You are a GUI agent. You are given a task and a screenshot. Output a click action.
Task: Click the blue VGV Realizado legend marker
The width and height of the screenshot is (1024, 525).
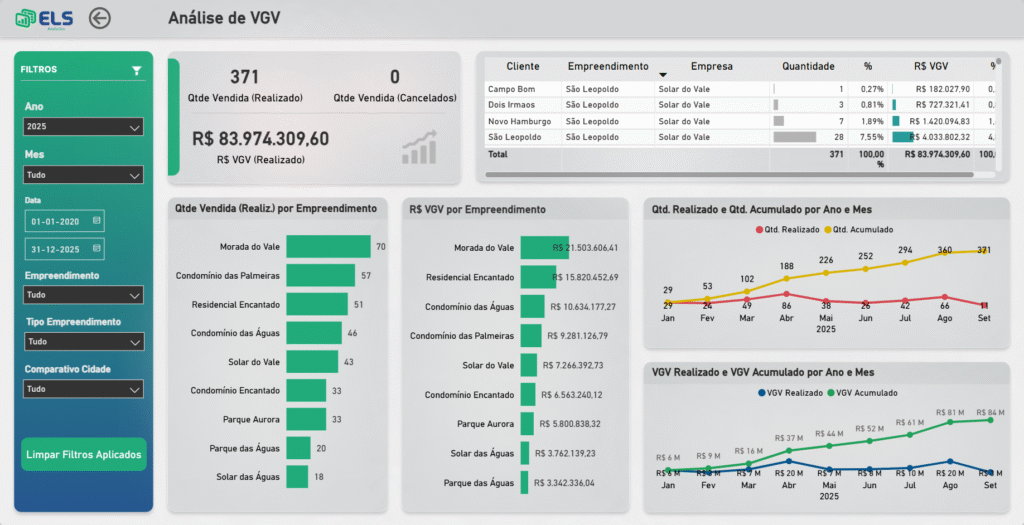(763, 393)
